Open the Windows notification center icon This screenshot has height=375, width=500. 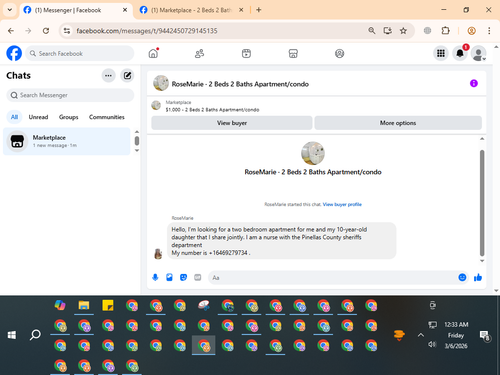pyautogui.click(x=484, y=335)
